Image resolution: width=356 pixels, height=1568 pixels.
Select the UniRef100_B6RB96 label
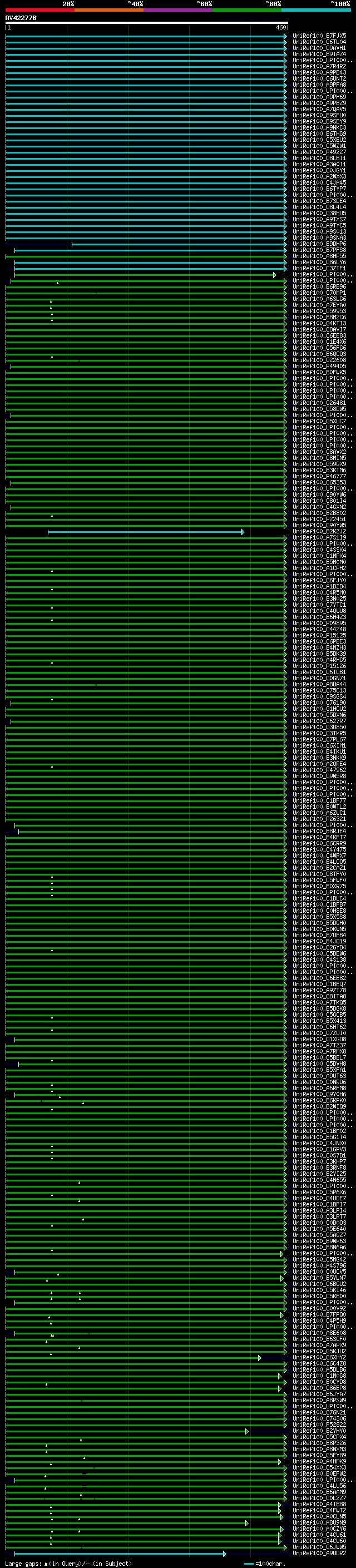pyautogui.click(x=319, y=286)
